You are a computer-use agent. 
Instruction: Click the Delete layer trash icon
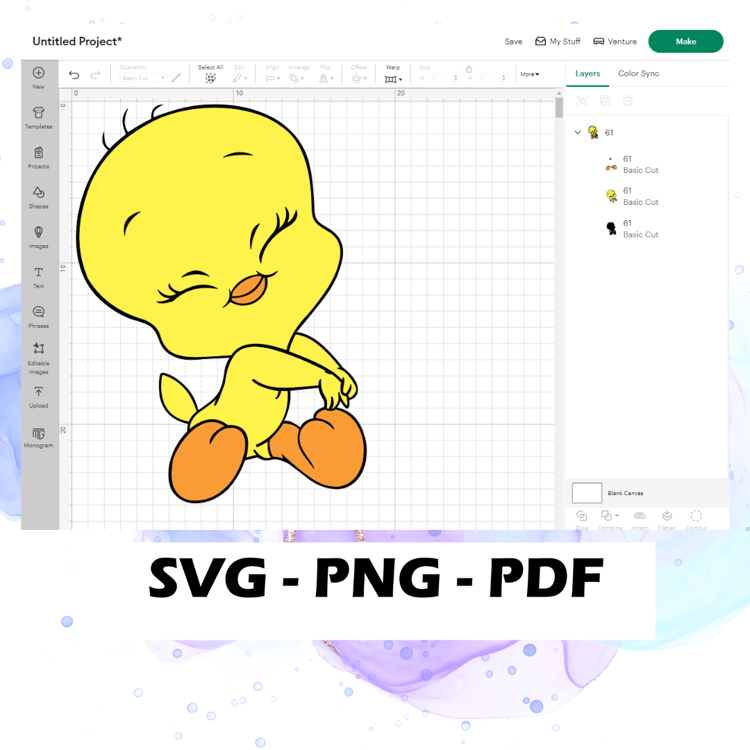pyautogui.click(x=628, y=101)
